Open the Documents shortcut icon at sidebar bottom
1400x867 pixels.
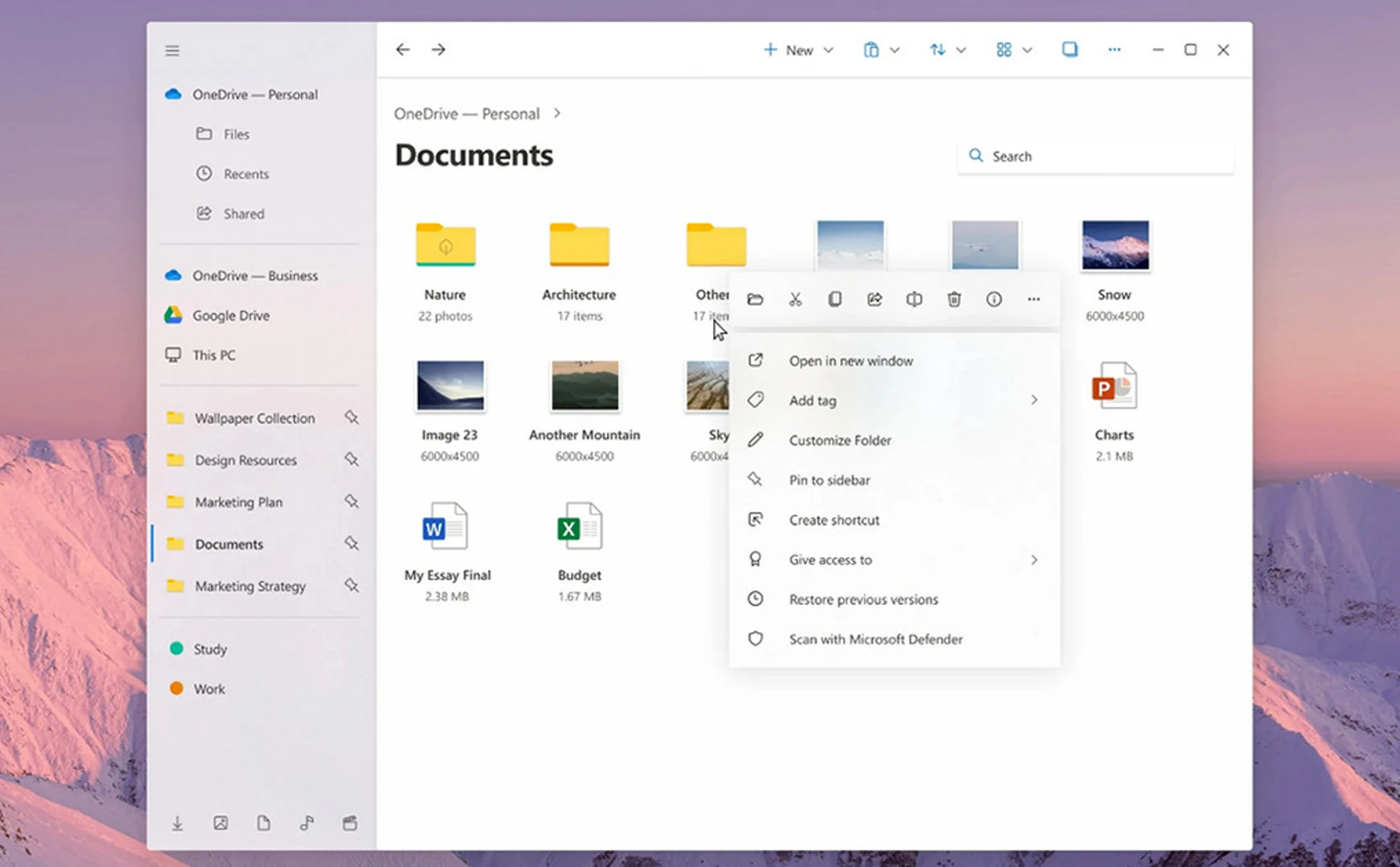coord(264,823)
